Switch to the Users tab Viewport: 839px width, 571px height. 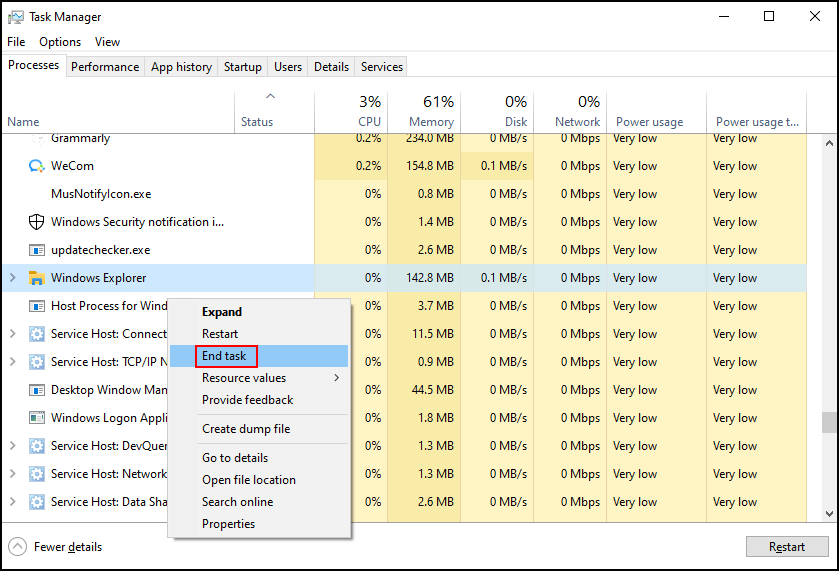click(288, 67)
